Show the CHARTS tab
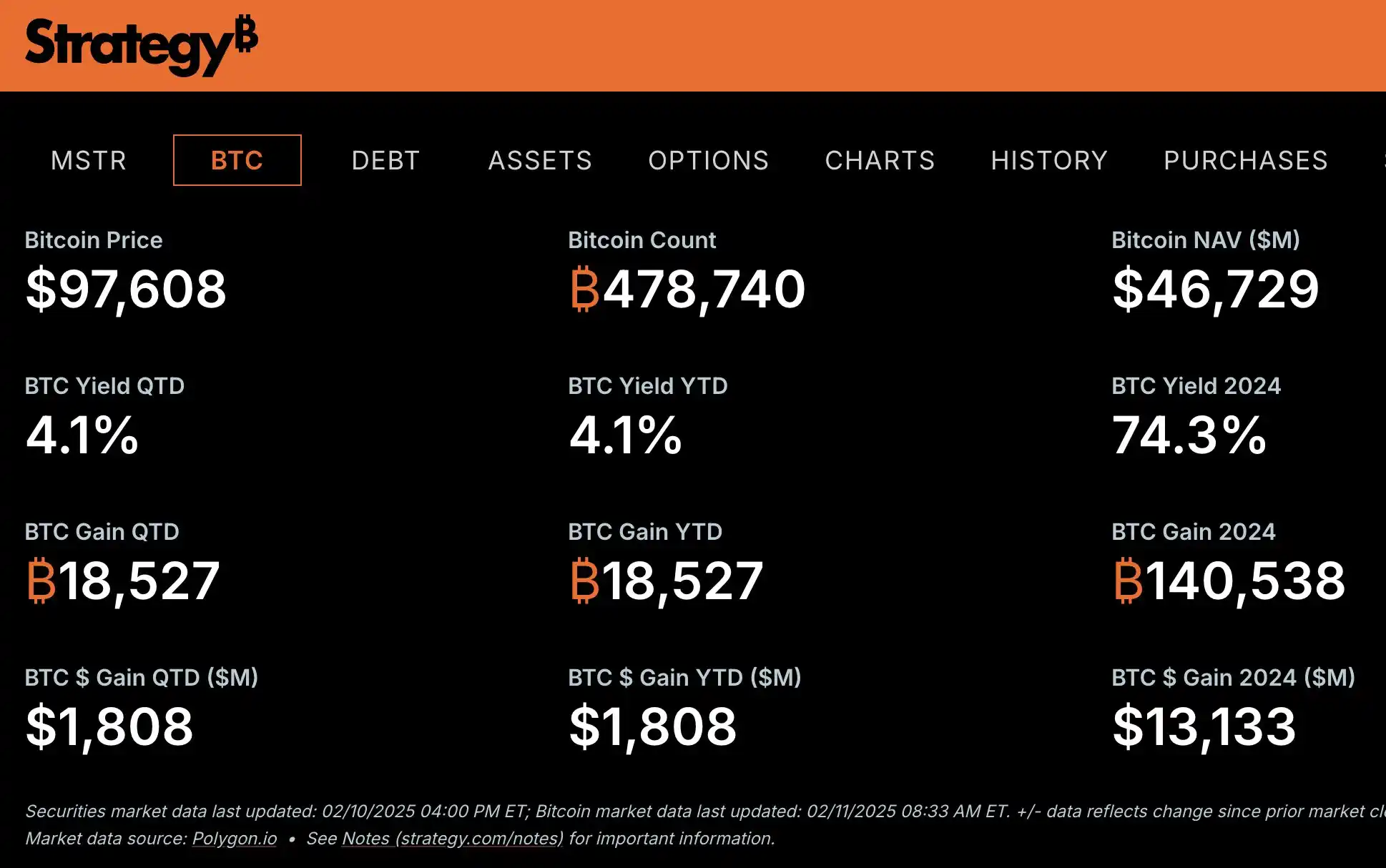The height and width of the screenshot is (868, 1386). pos(880,160)
